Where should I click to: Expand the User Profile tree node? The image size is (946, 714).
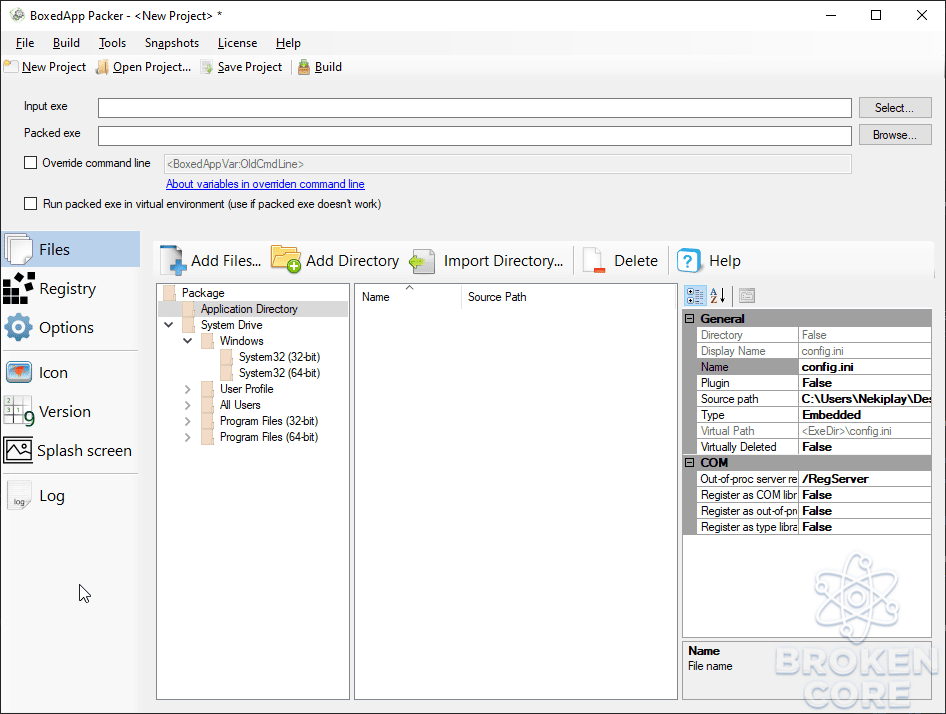click(x=188, y=389)
